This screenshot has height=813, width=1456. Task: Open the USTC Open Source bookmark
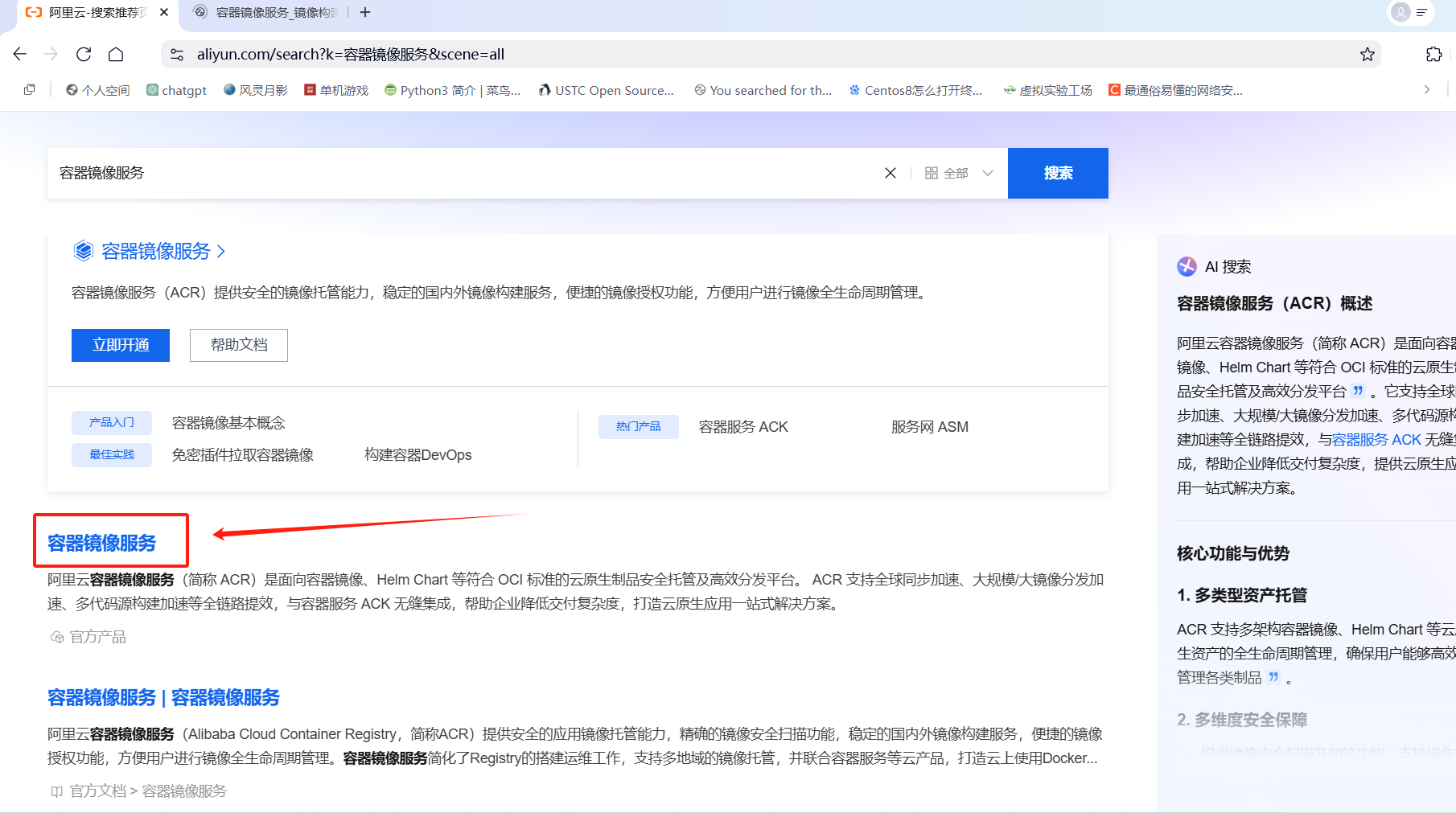point(607,90)
